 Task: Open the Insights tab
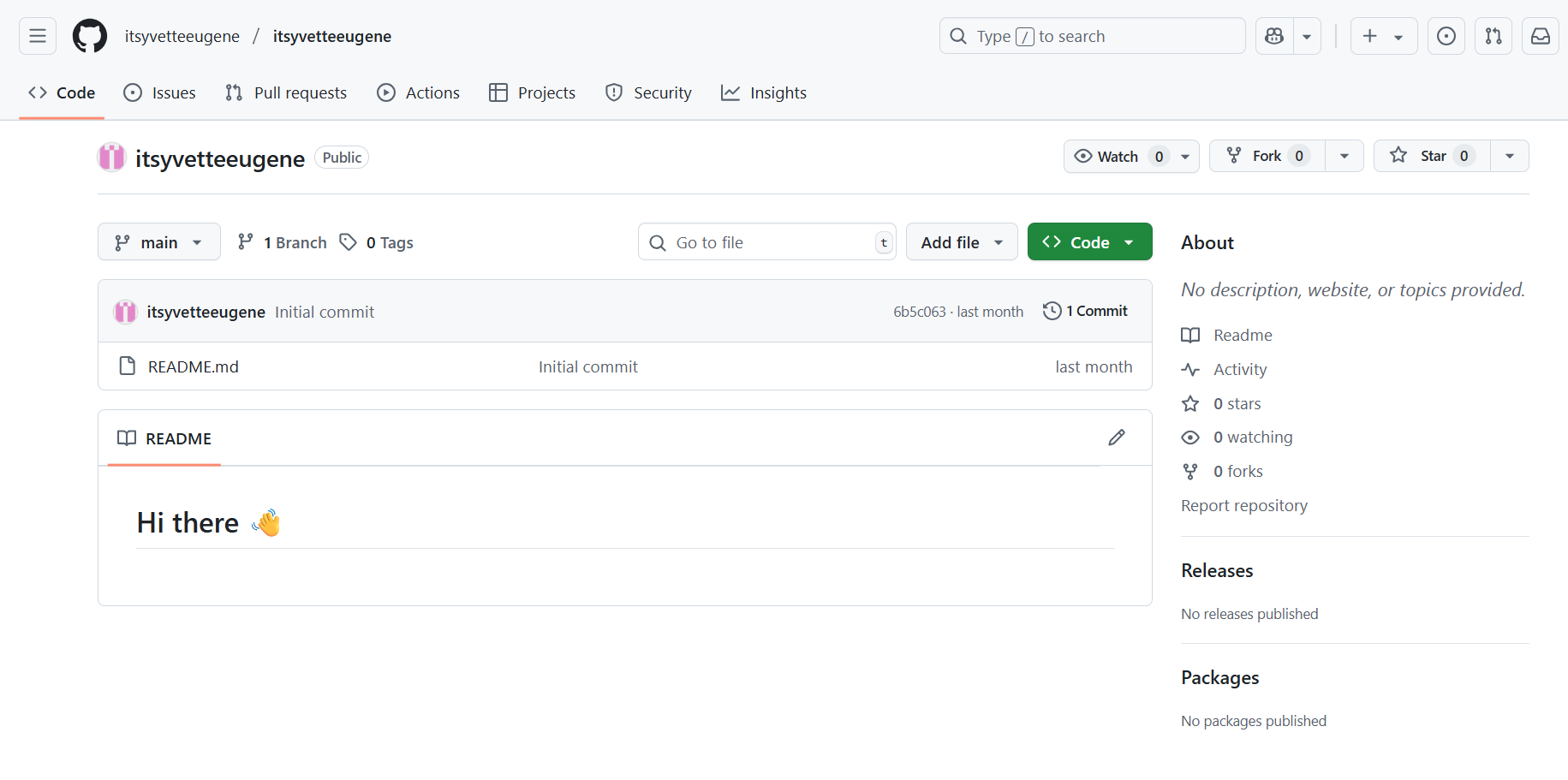(x=763, y=92)
